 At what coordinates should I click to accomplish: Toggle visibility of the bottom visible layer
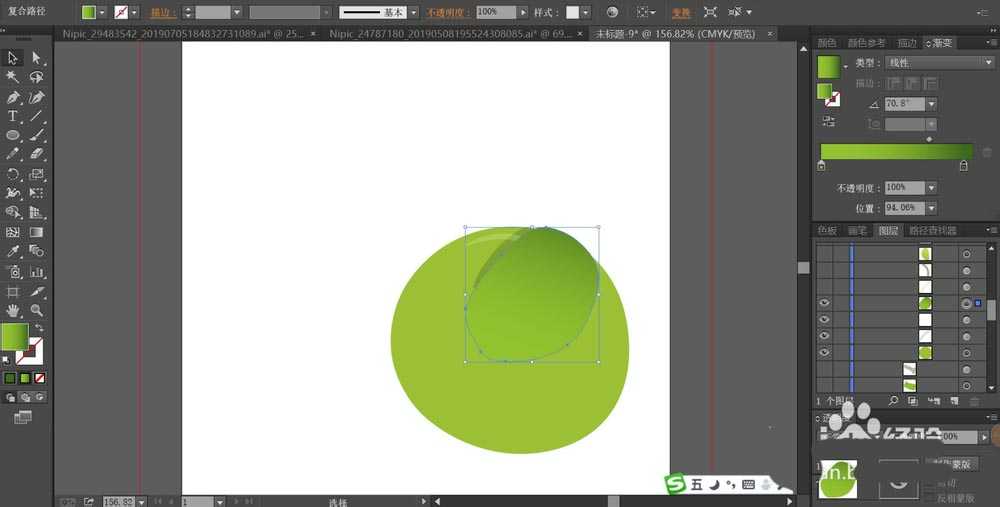(824, 352)
